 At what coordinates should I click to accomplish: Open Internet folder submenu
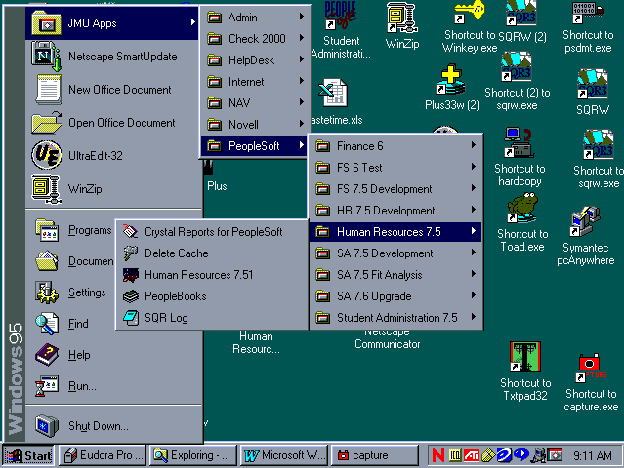255,82
